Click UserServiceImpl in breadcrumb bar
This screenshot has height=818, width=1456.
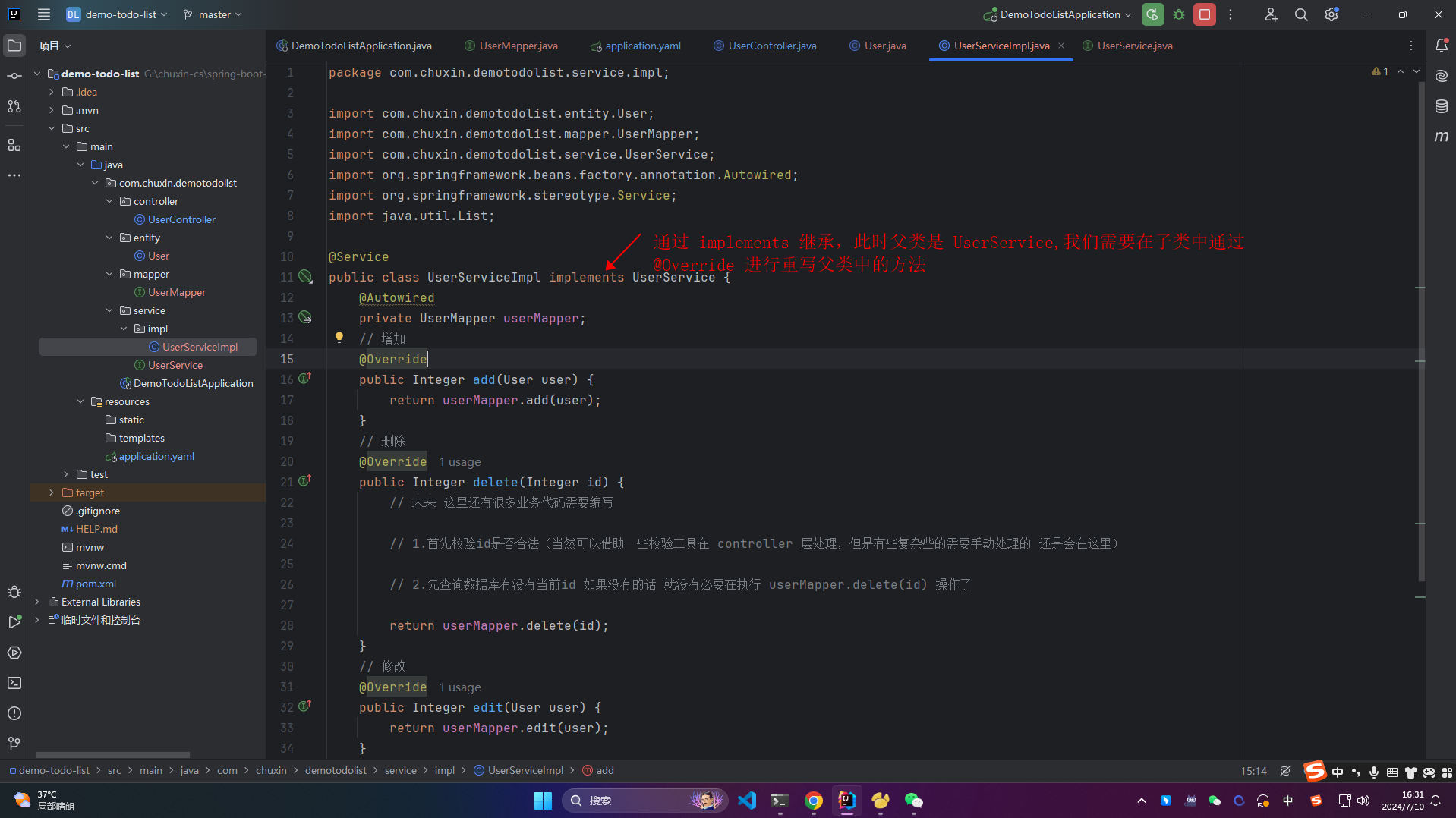(518, 770)
